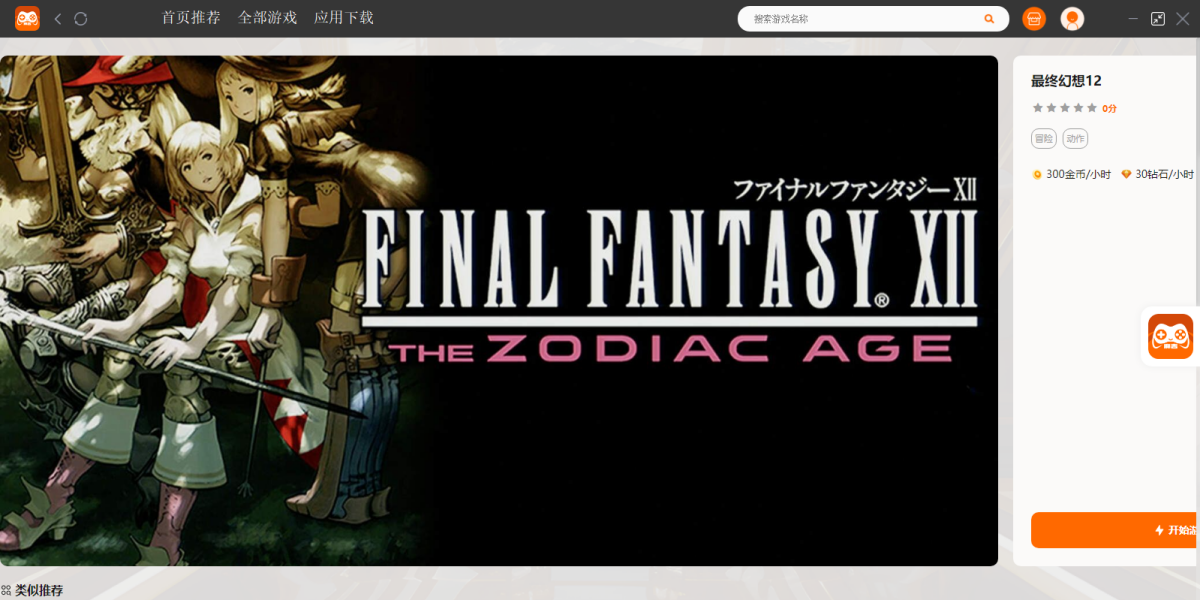
Task: Click the orange app logo in the top-left
Action: tap(27, 18)
